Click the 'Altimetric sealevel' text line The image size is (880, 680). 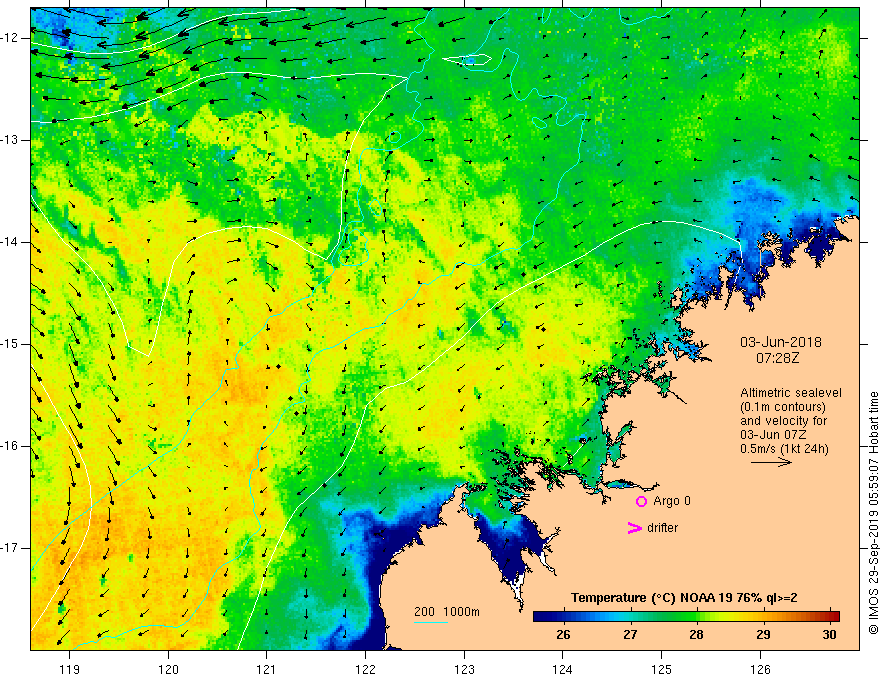[x=791, y=393]
